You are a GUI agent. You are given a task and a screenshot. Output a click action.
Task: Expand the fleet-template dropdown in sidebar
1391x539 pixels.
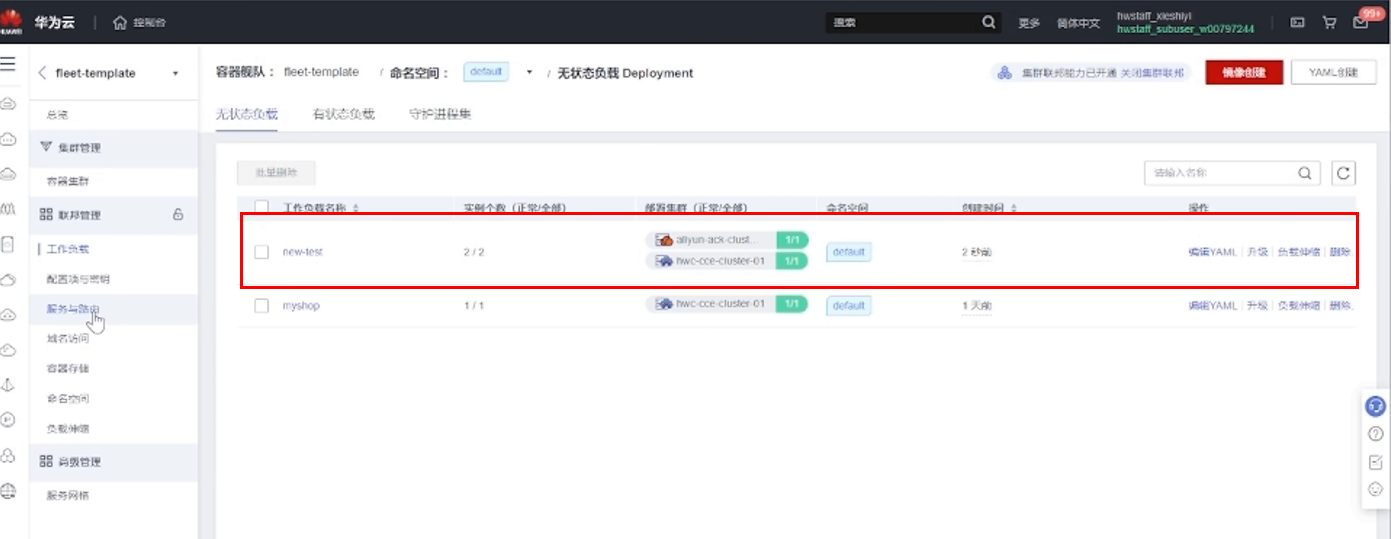click(x=175, y=74)
